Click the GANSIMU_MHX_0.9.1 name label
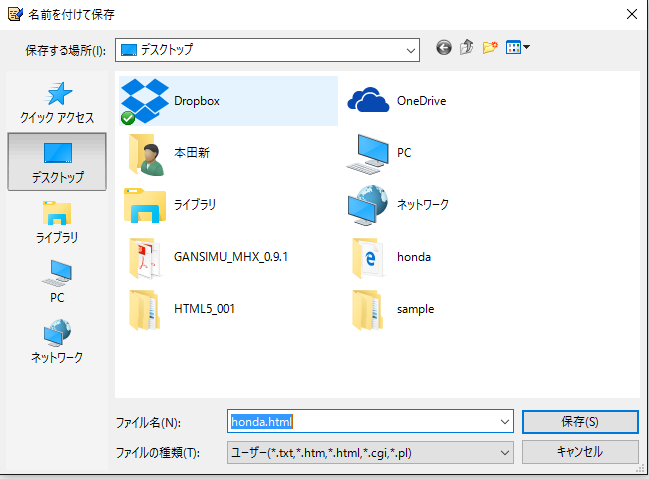 pyautogui.click(x=231, y=257)
